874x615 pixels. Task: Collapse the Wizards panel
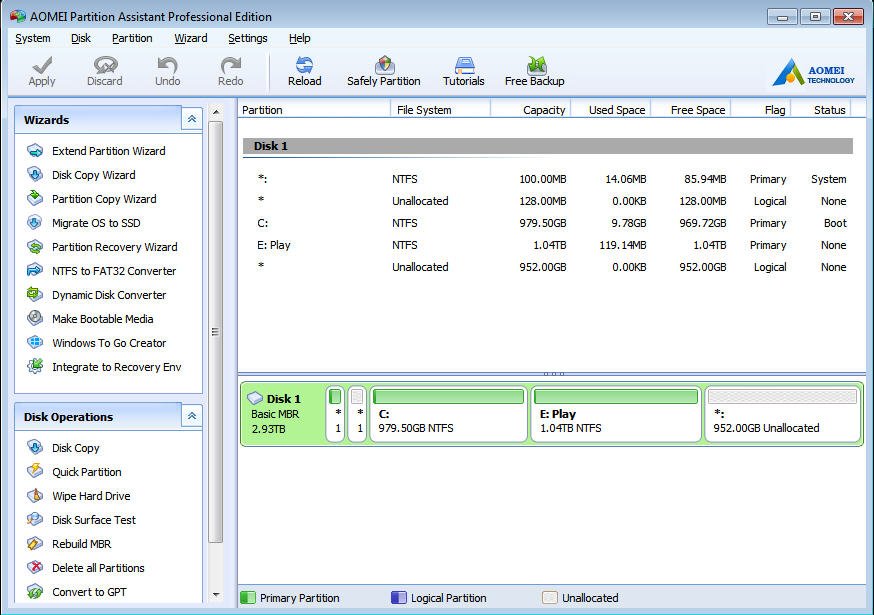pyautogui.click(x=192, y=119)
